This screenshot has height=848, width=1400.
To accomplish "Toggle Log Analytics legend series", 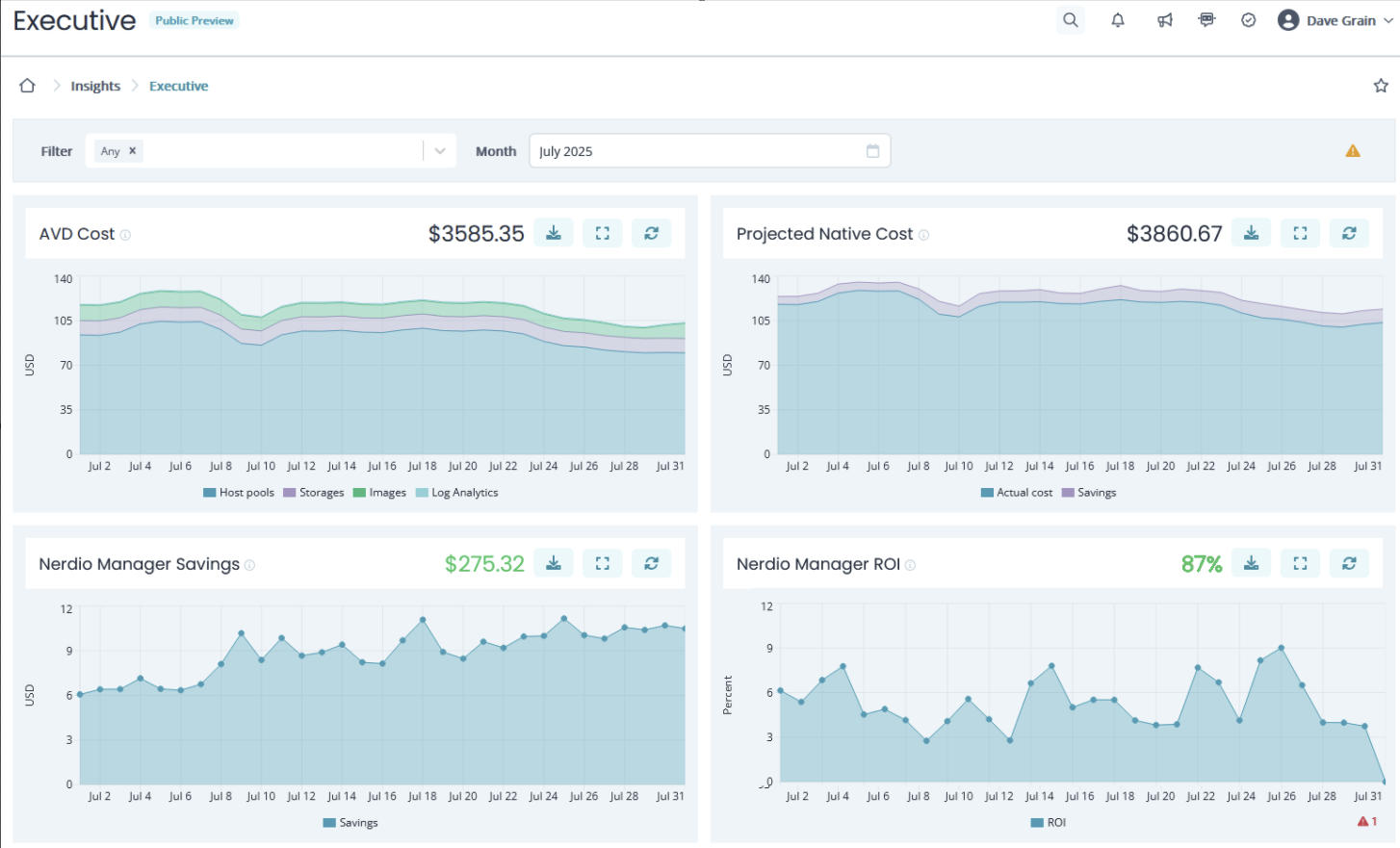I will click(x=457, y=493).
